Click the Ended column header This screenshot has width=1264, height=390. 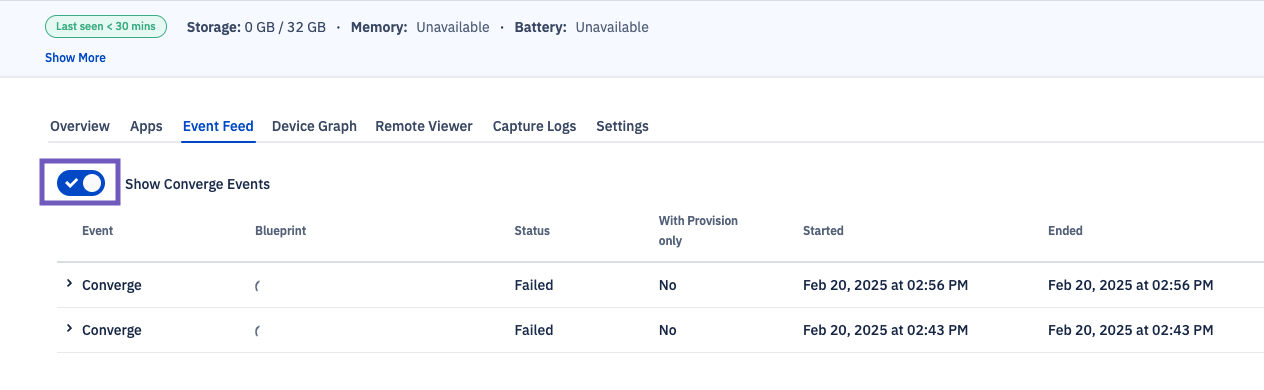[1065, 231]
